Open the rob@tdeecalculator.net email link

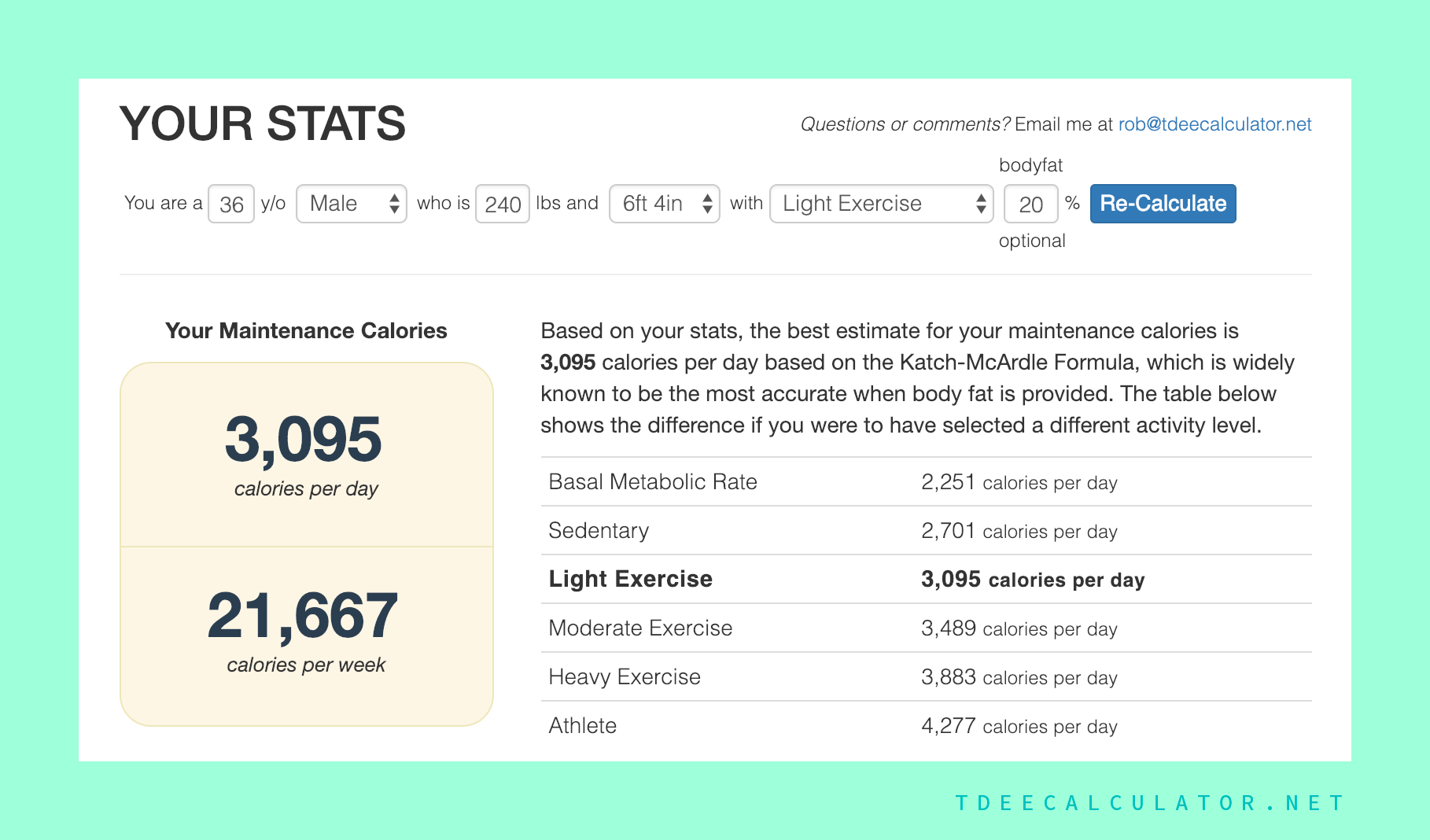1214,123
